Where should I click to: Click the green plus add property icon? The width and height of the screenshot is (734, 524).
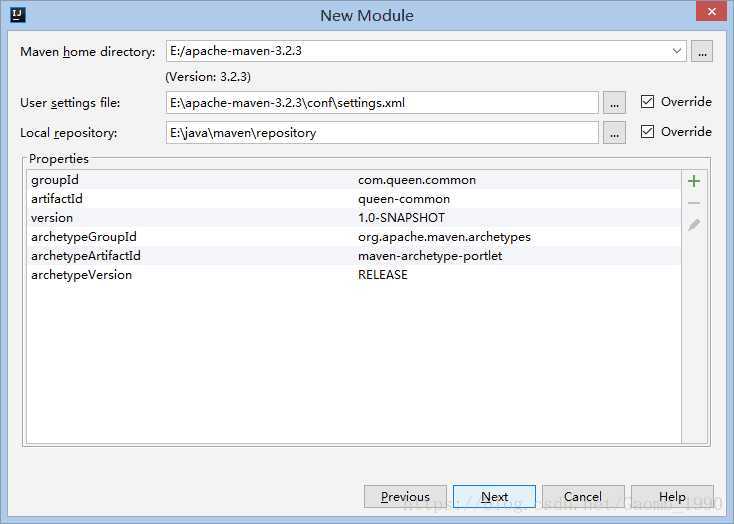click(694, 181)
